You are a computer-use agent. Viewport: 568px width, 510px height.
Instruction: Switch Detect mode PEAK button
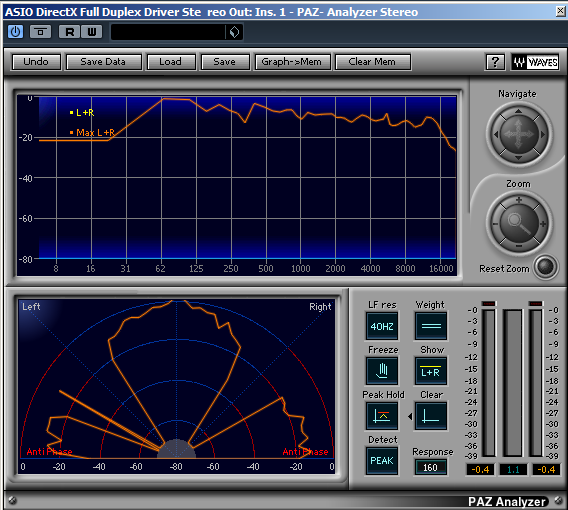coord(382,461)
